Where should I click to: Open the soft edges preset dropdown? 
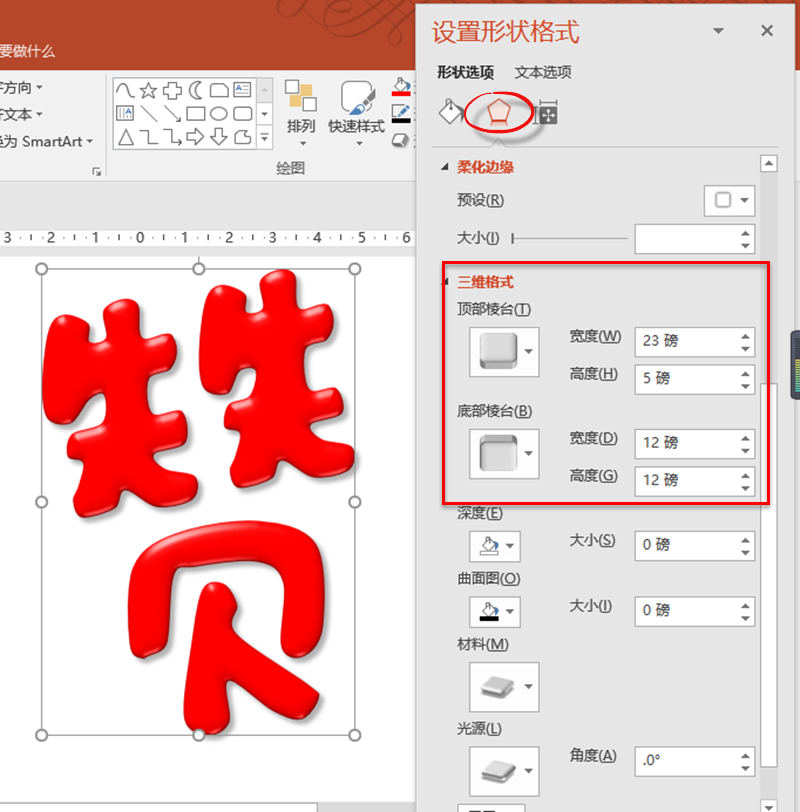[x=729, y=200]
